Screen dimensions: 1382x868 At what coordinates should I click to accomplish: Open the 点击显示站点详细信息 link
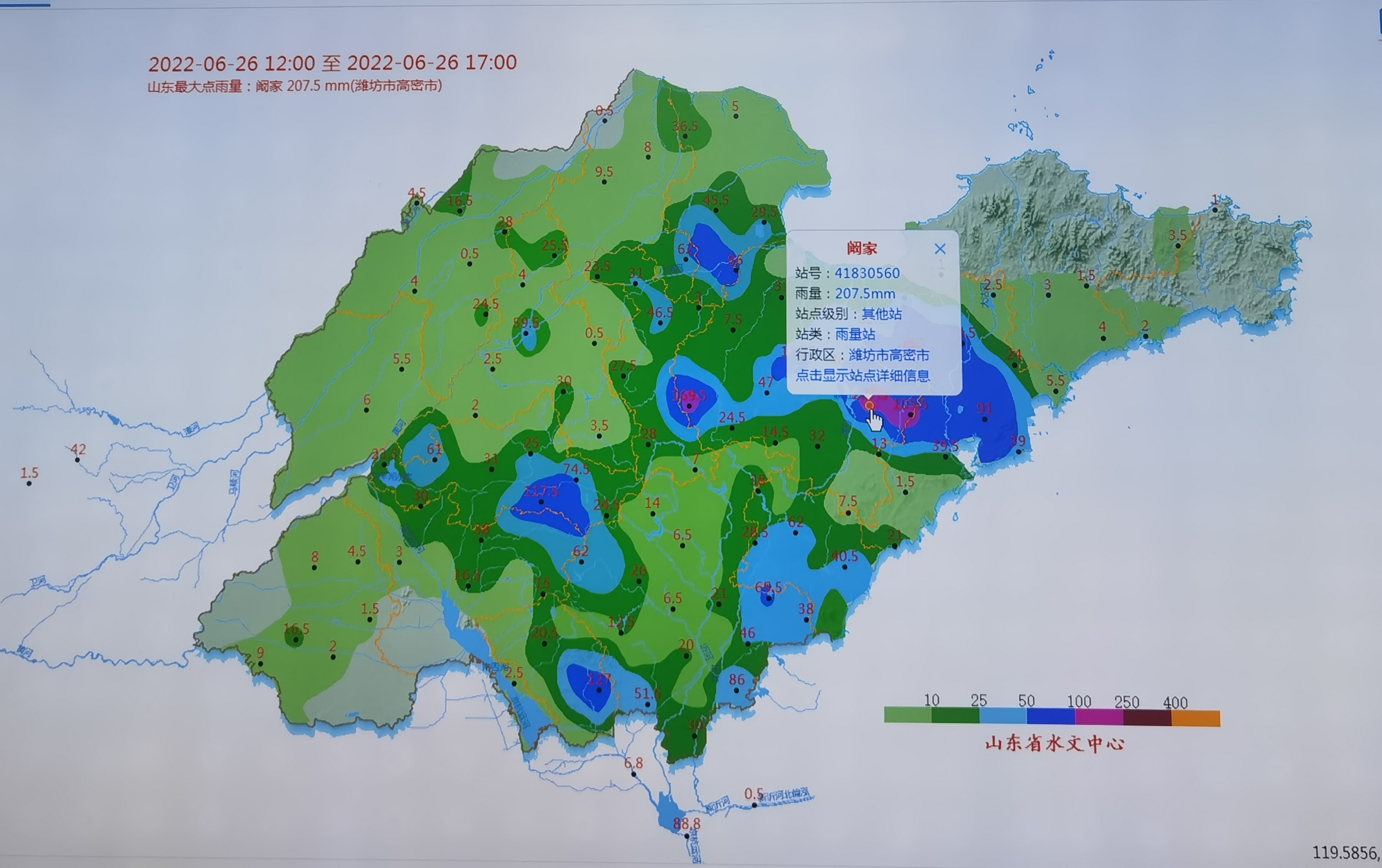863,376
